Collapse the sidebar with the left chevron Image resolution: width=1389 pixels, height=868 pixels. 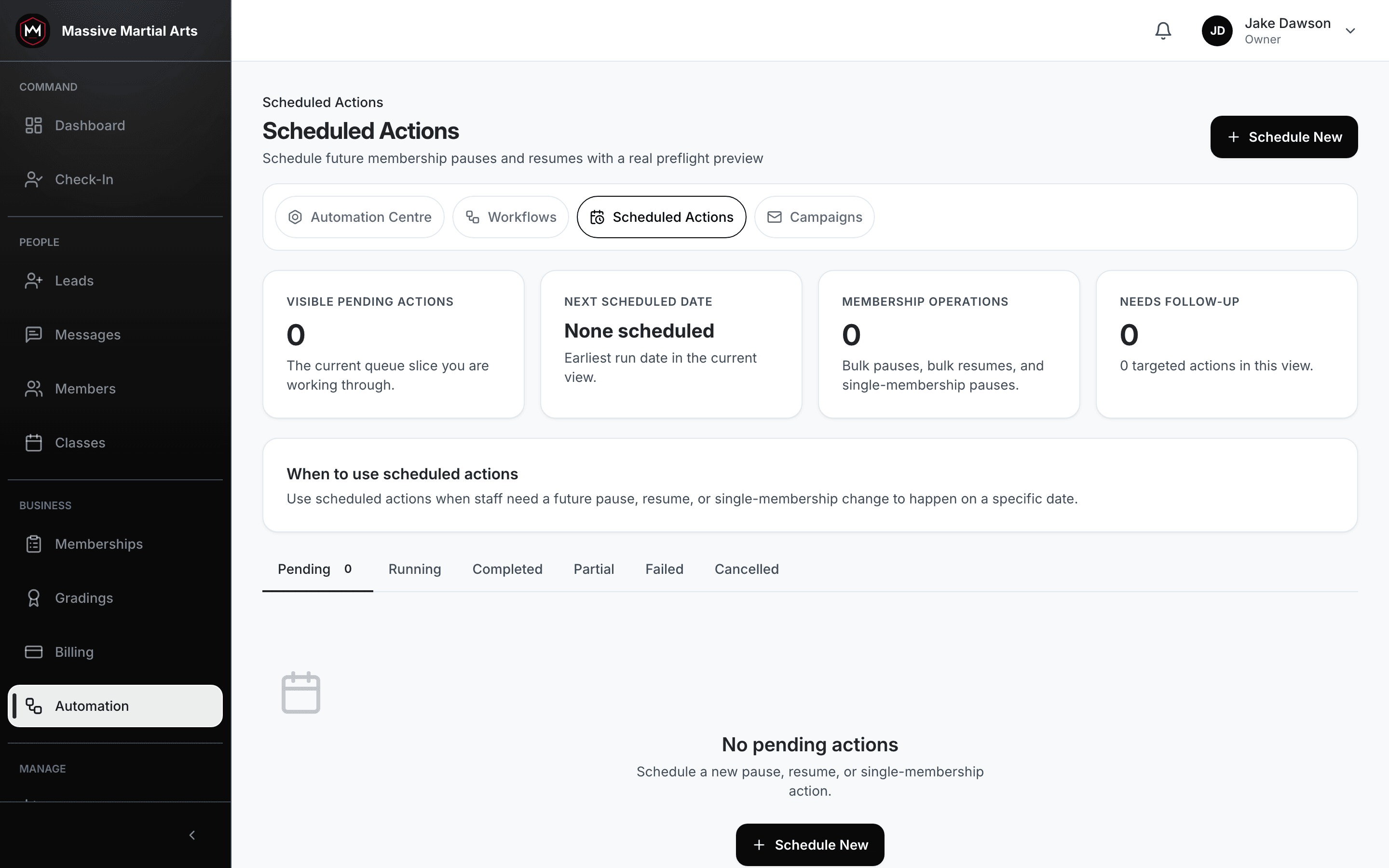click(x=192, y=835)
